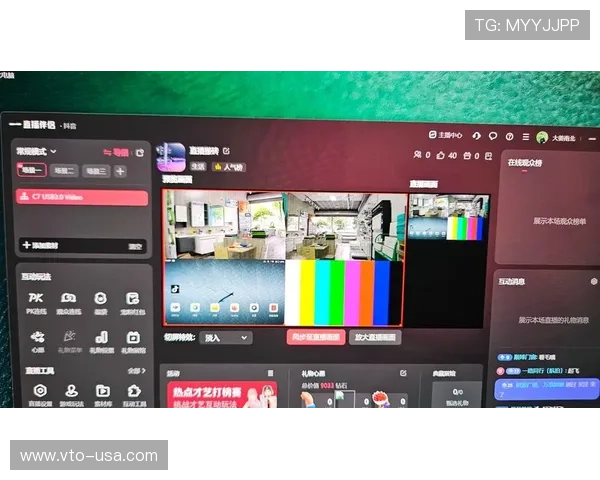Image resolution: width=600 pixels, height=480 pixels.
Task: Open the gift calendar tool at row end
Action: point(133,342)
